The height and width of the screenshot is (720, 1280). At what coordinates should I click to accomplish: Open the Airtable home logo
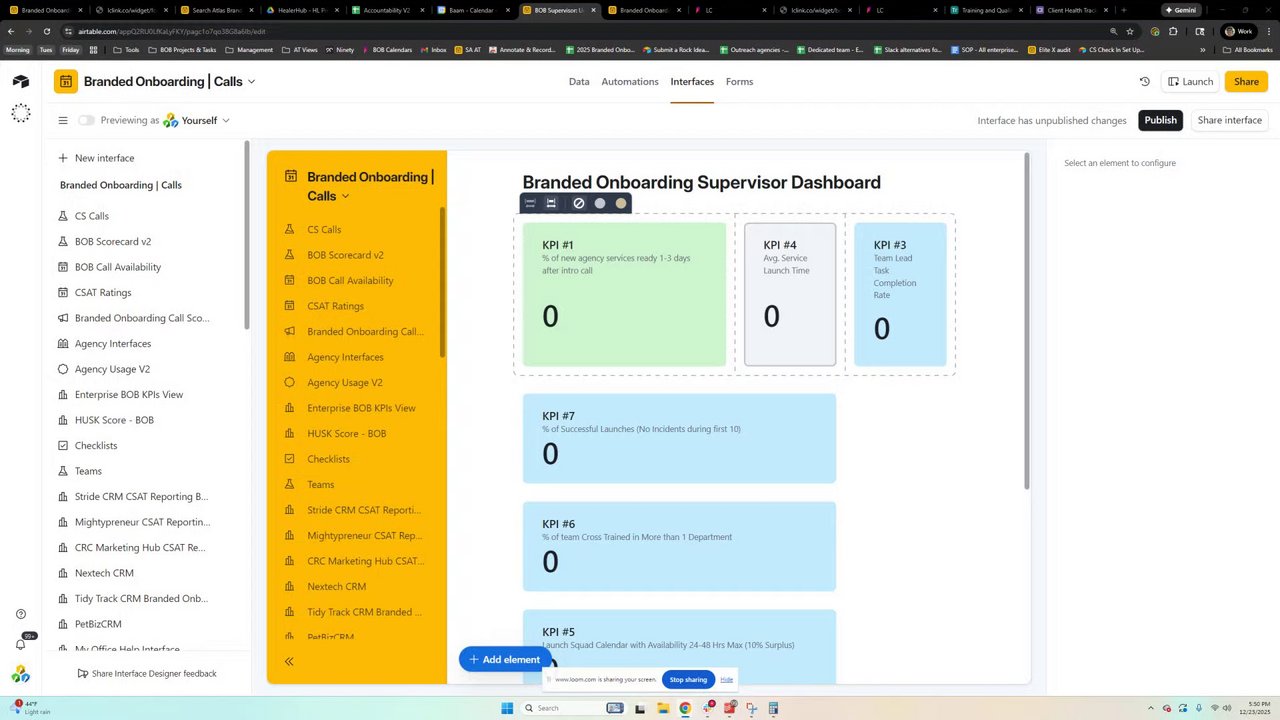click(21, 81)
